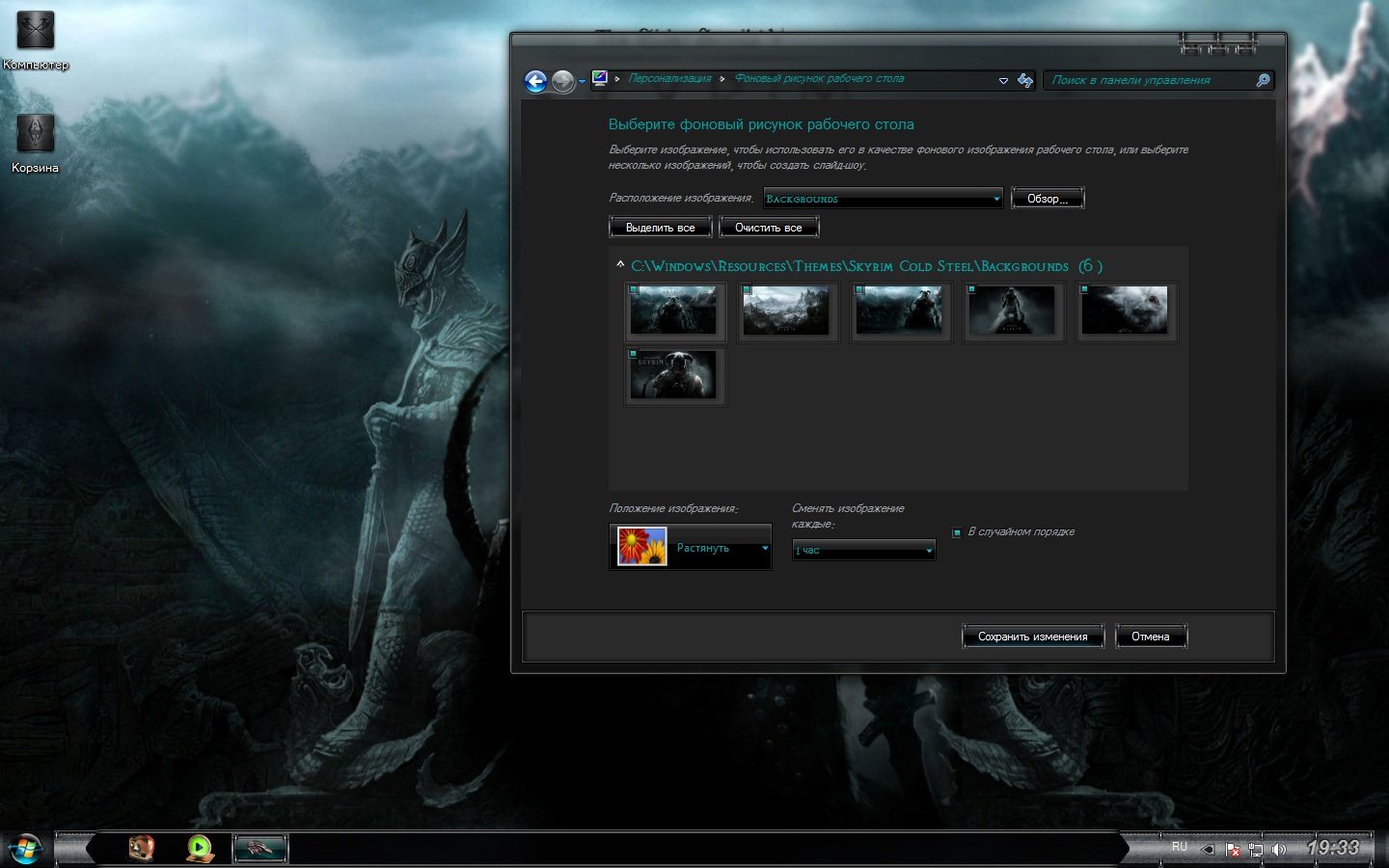
Task: Click the blue Back arrow button
Action: pos(535,81)
